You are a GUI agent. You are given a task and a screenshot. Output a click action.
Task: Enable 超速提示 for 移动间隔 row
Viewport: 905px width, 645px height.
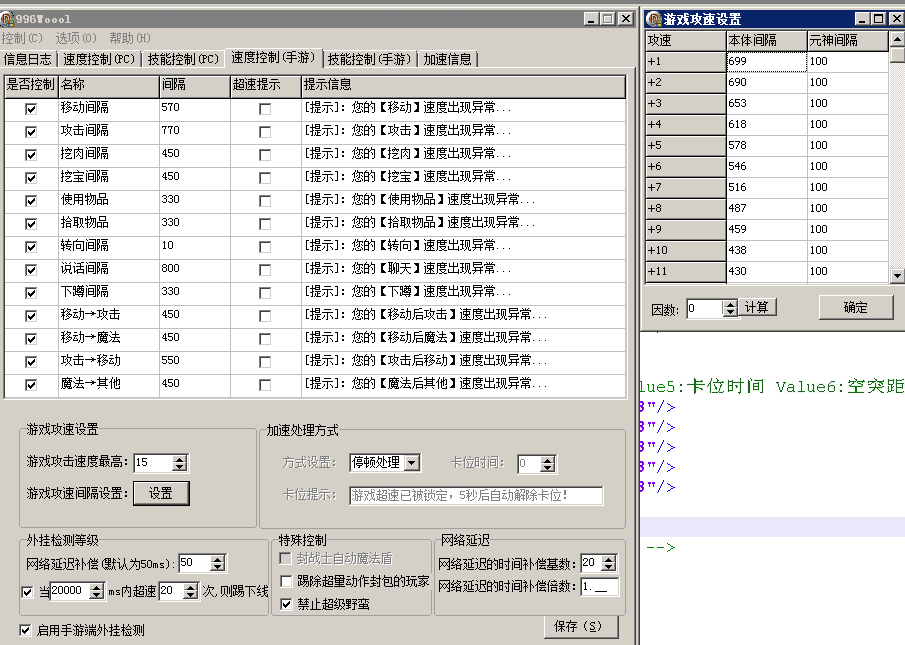pos(265,108)
